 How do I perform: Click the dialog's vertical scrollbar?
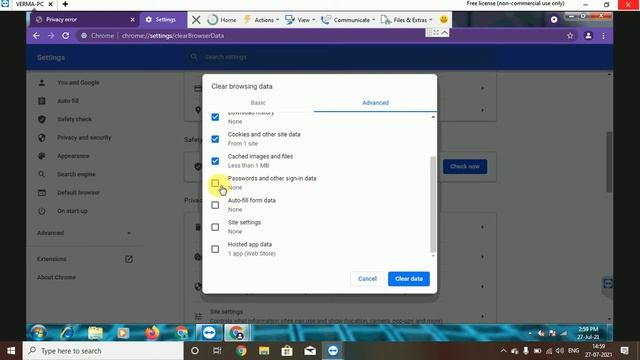433,204
